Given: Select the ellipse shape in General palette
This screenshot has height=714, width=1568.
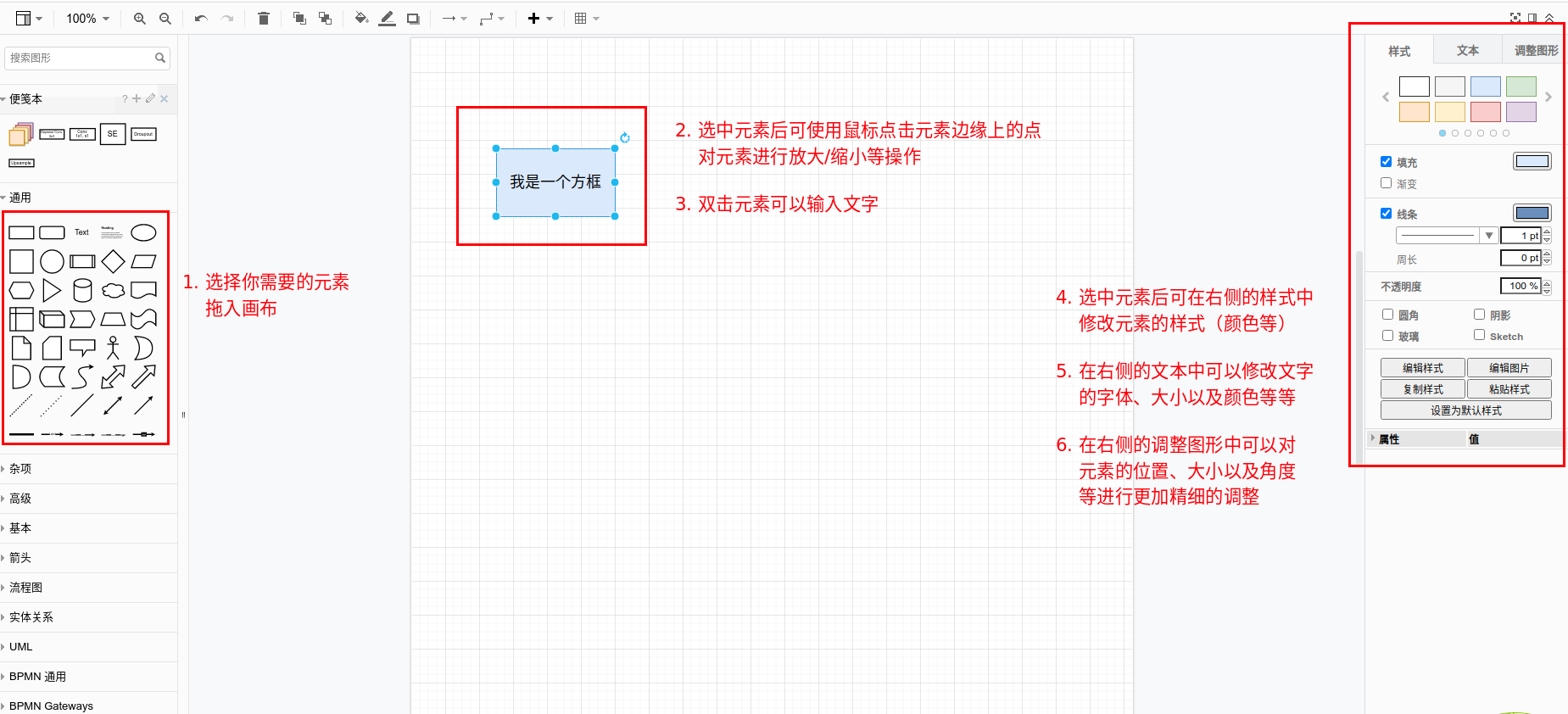Looking at the screenshot, I should [143, 232].
